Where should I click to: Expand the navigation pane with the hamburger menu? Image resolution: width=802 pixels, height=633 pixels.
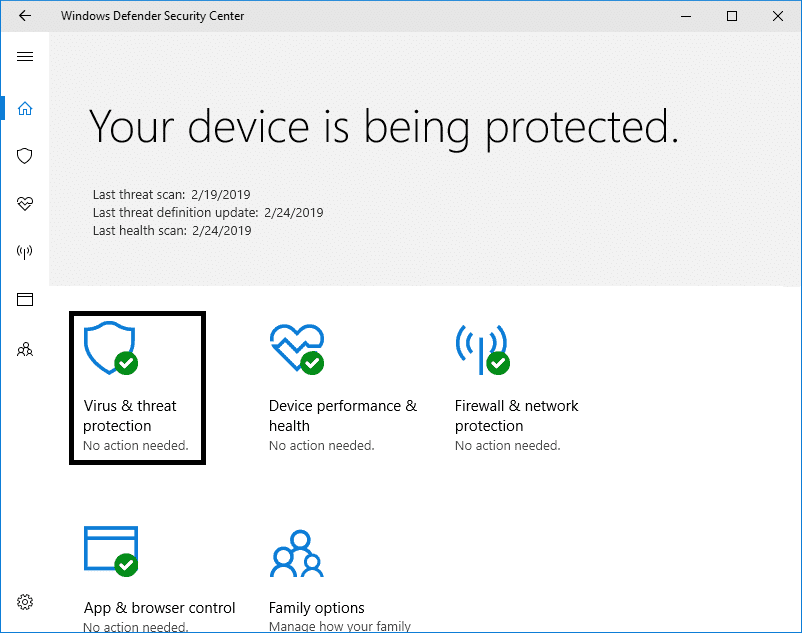click(24, 57)
